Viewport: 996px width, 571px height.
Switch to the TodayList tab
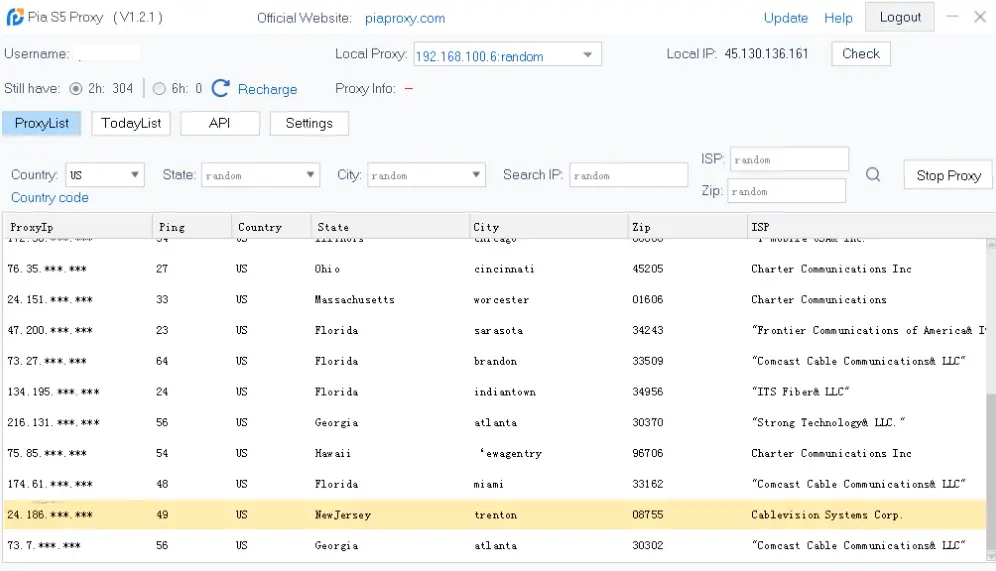click(131, 123)
